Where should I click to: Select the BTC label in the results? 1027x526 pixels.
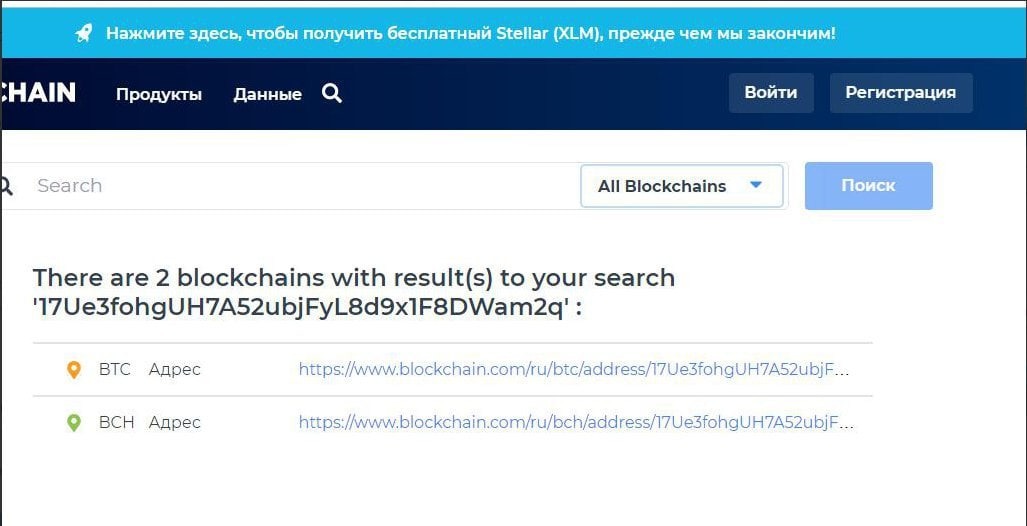click(115, 369)
